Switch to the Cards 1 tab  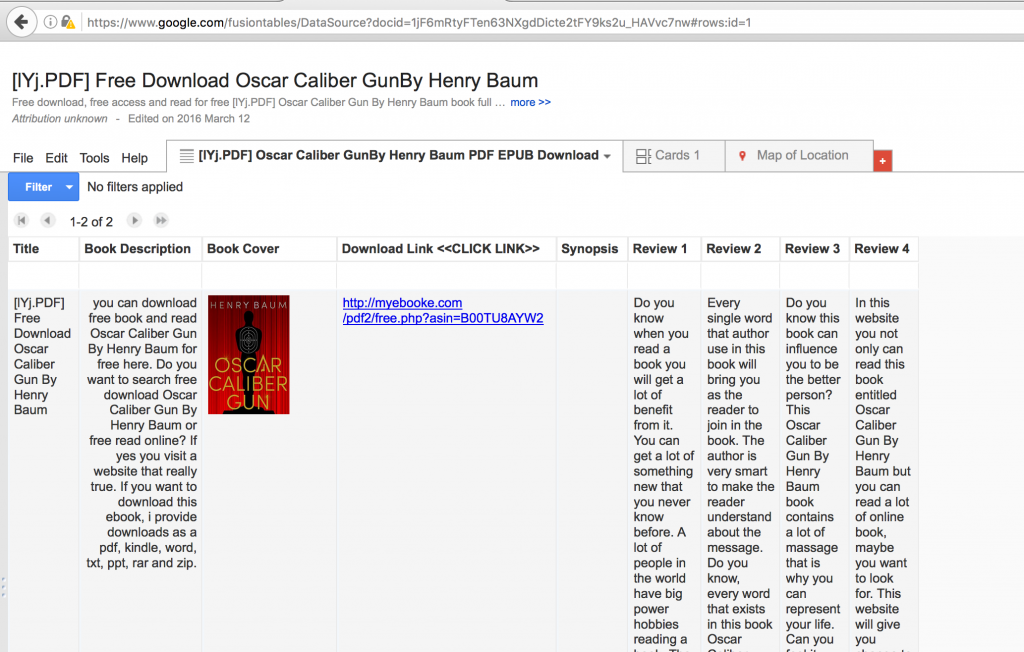coord(674,155)
